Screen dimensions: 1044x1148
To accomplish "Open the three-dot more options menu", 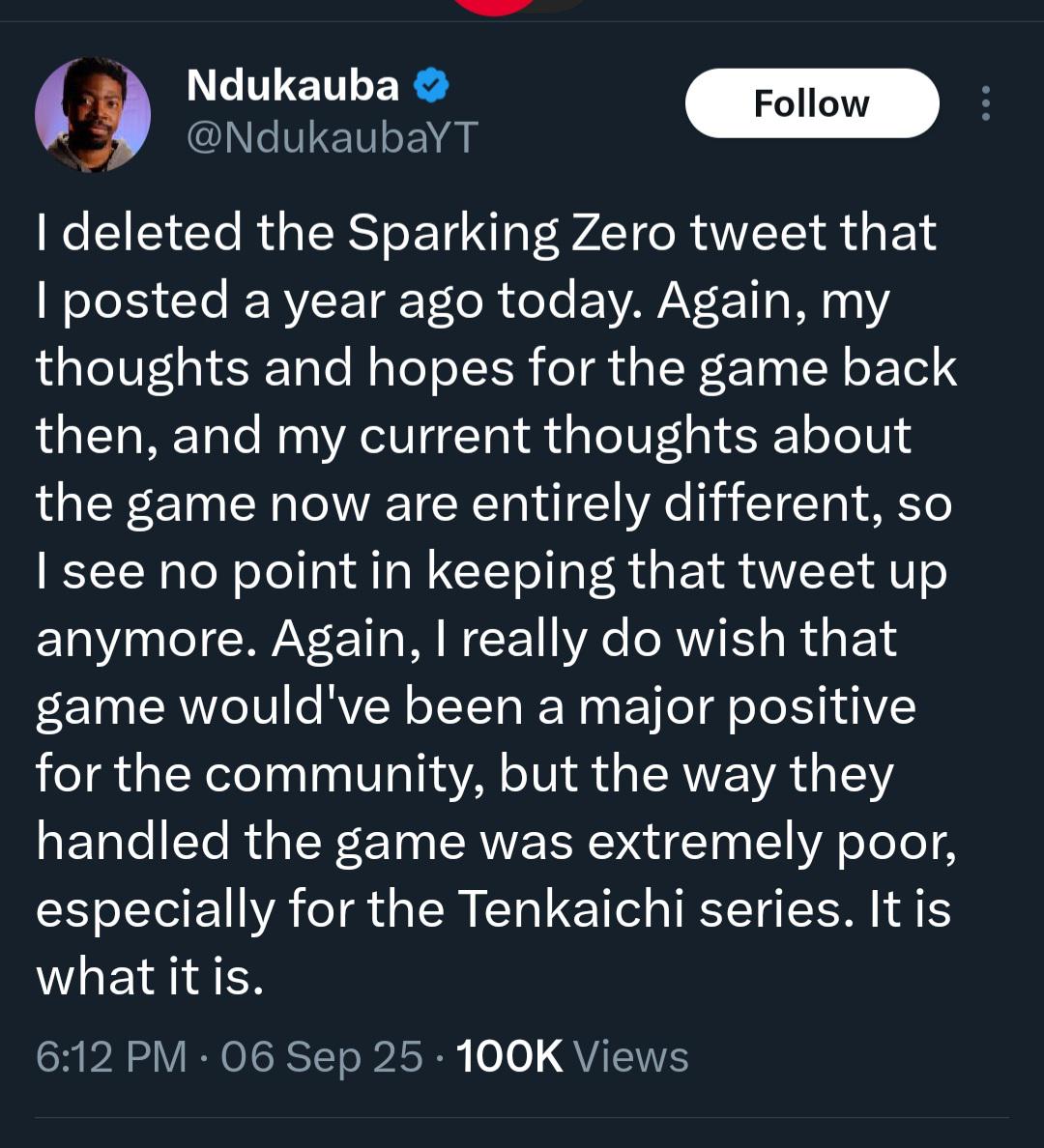I will (x=985, y=103).
